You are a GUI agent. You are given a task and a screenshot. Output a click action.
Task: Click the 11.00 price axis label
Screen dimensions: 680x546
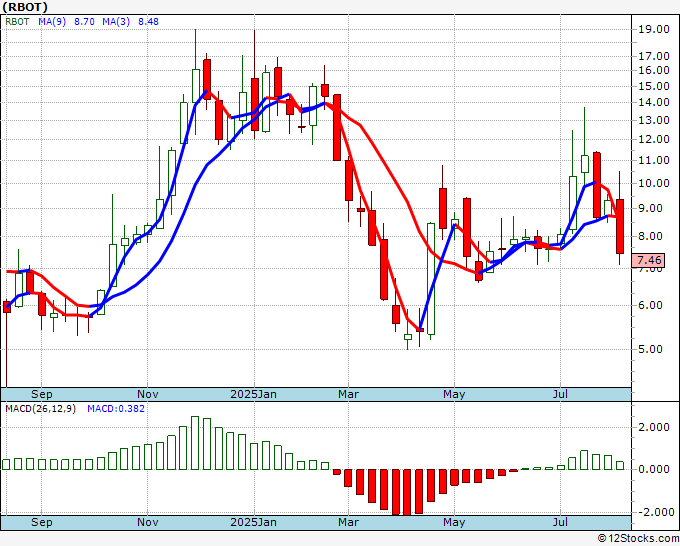click(654, 160)
